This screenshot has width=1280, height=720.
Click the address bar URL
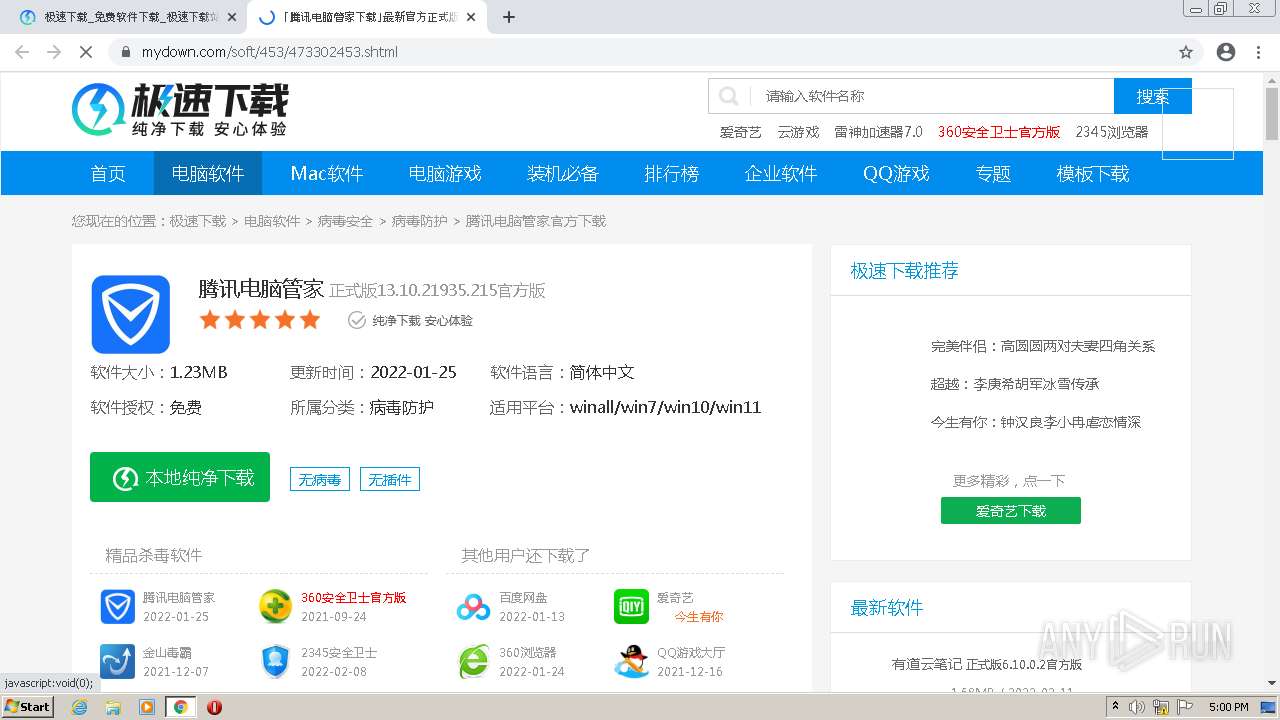click(270, 52)
